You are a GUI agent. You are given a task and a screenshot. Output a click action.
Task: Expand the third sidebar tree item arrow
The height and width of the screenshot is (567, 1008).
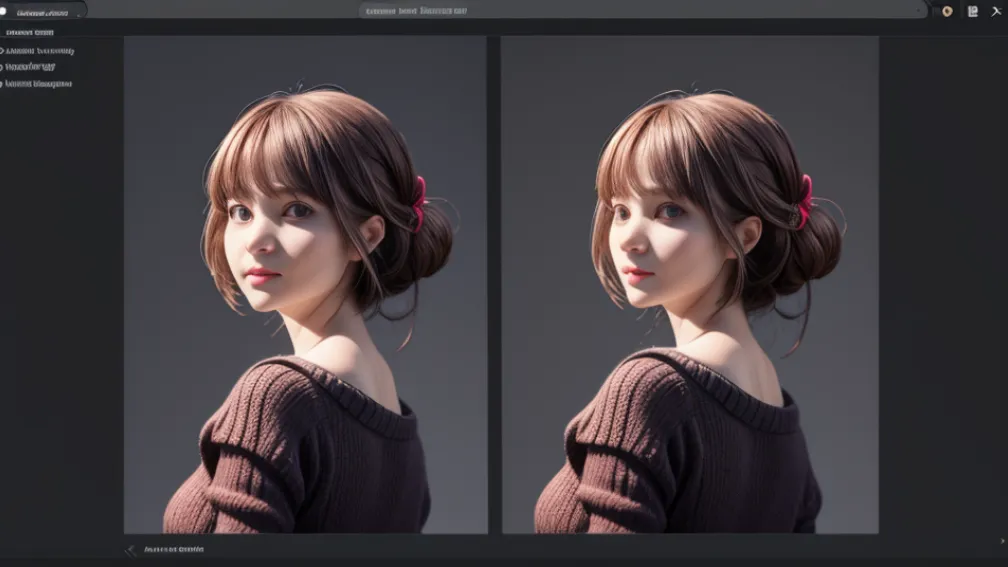pyautogui.click(x=2, y=84)
